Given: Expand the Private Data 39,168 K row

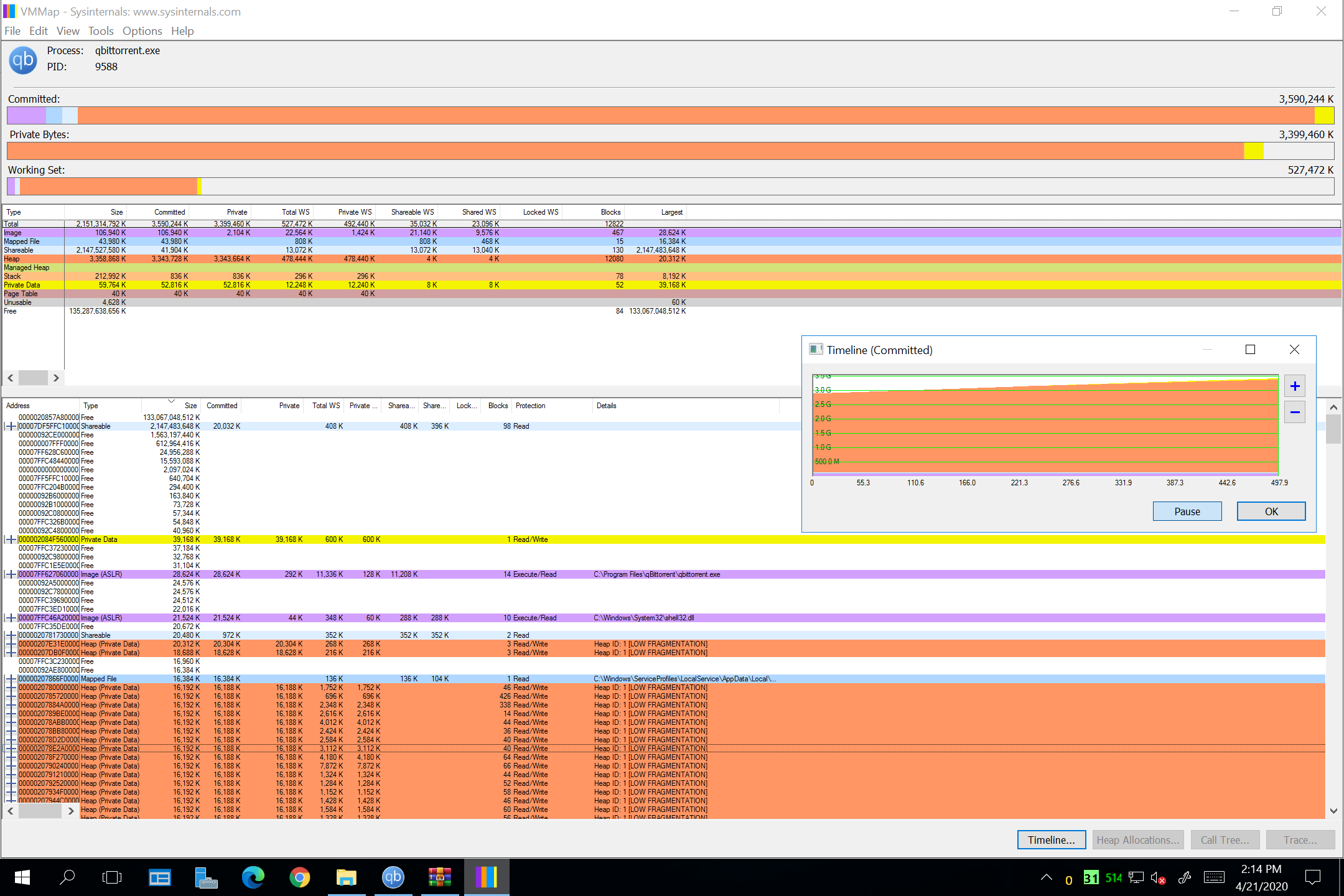Looking at the screenshot, I should pos(11,539).
